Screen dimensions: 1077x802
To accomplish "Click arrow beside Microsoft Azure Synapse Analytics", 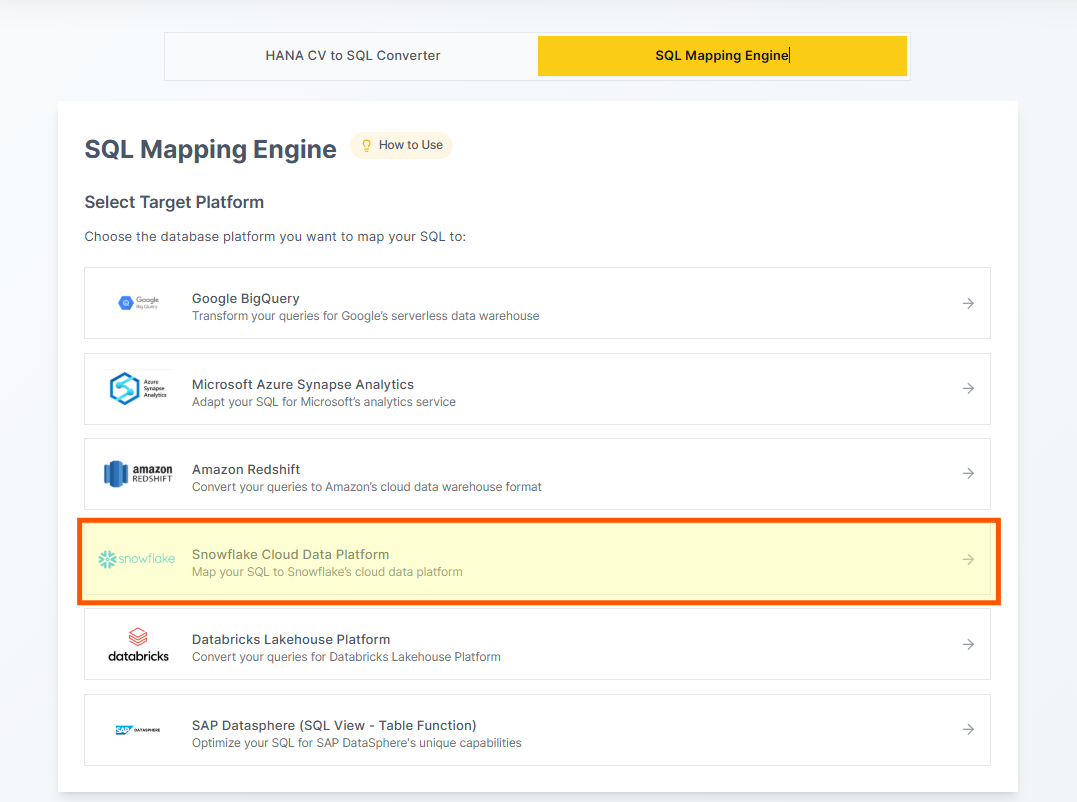I will [x=968, y=388].
